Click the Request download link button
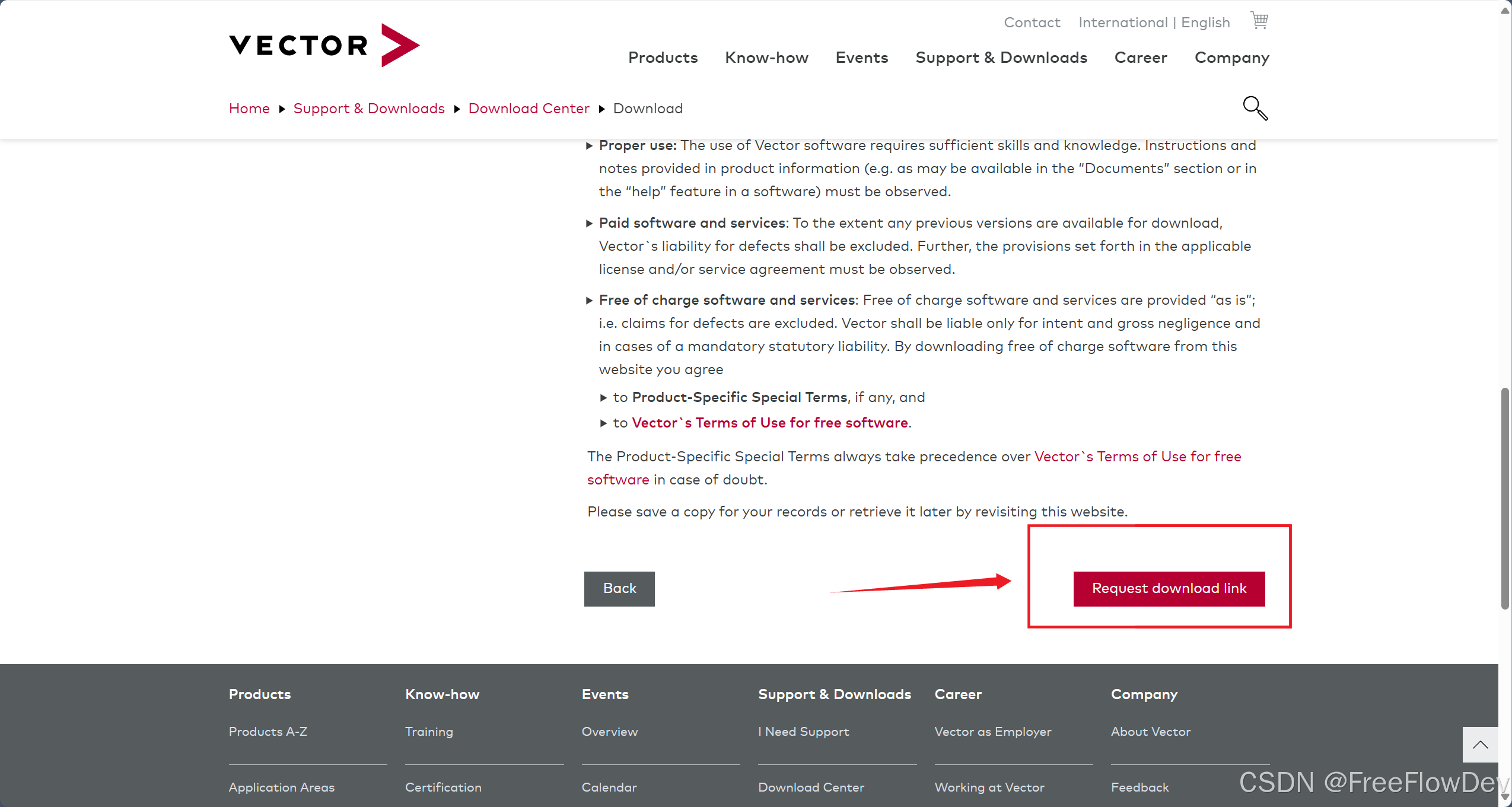This screenshot has width=1512, height=807. click(1169, 588)
